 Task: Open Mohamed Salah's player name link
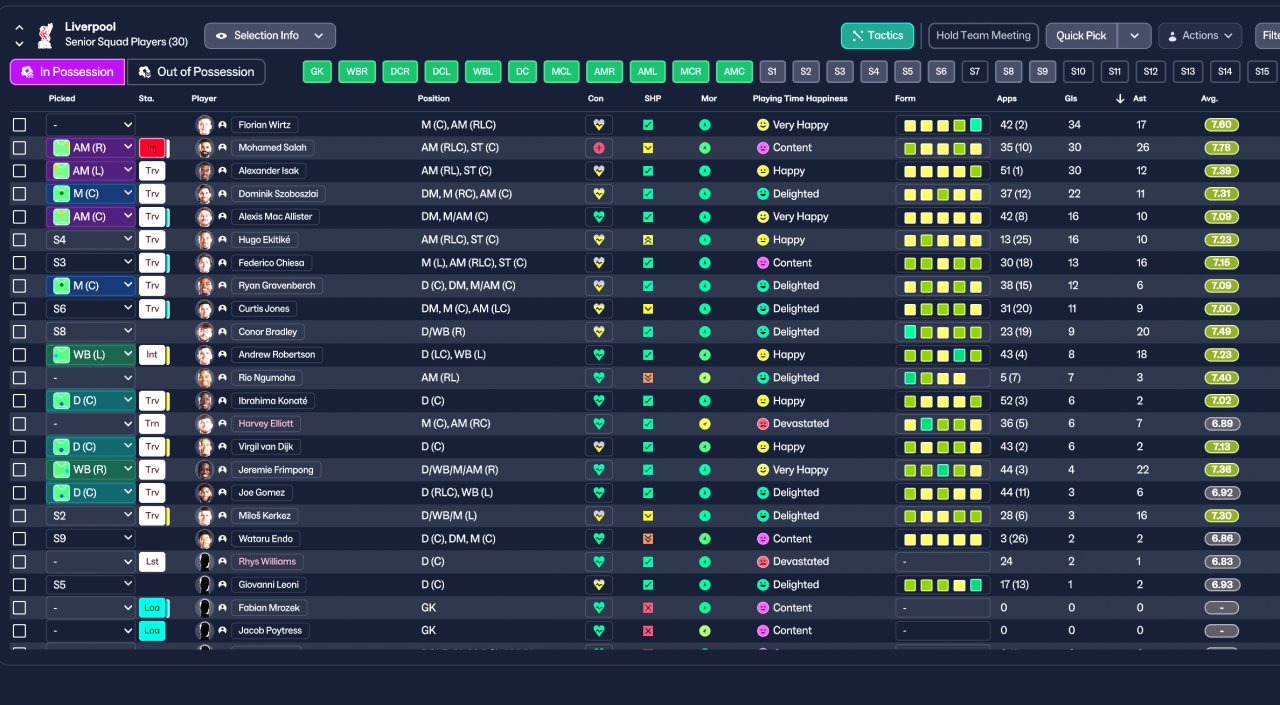273,148
